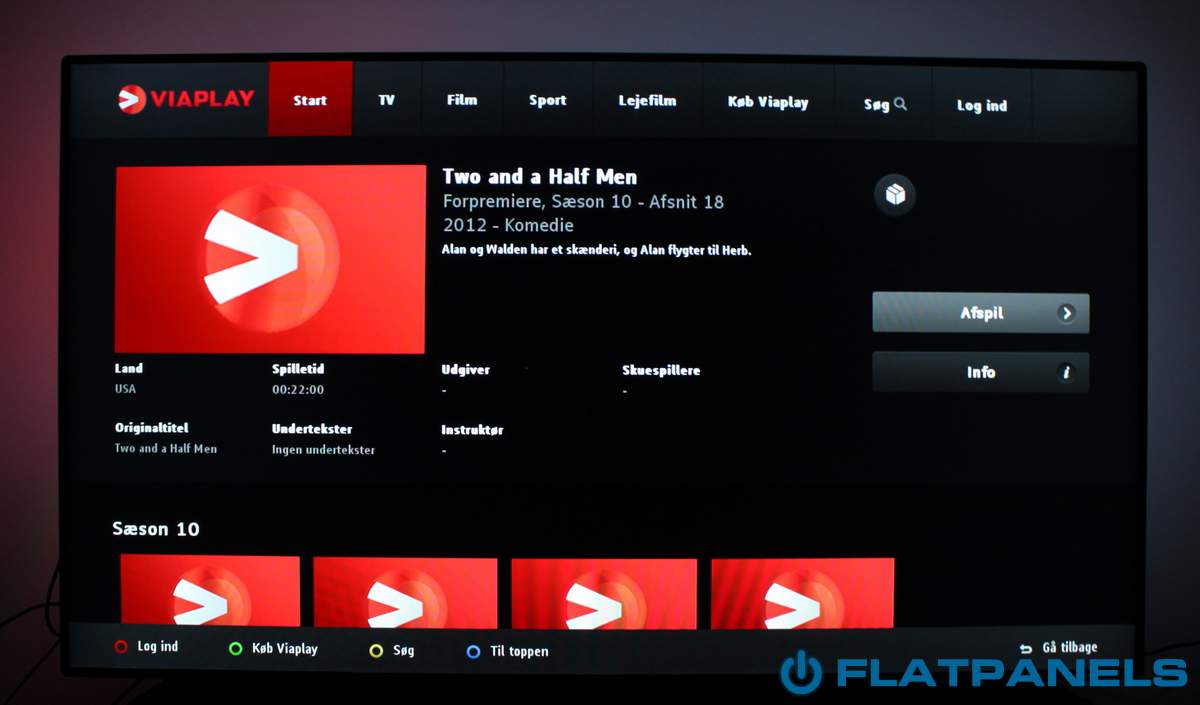This screenshot has height=705, width=1200.
Task: Click the title Two and a Half Men
Action: (x=540, y=177)
